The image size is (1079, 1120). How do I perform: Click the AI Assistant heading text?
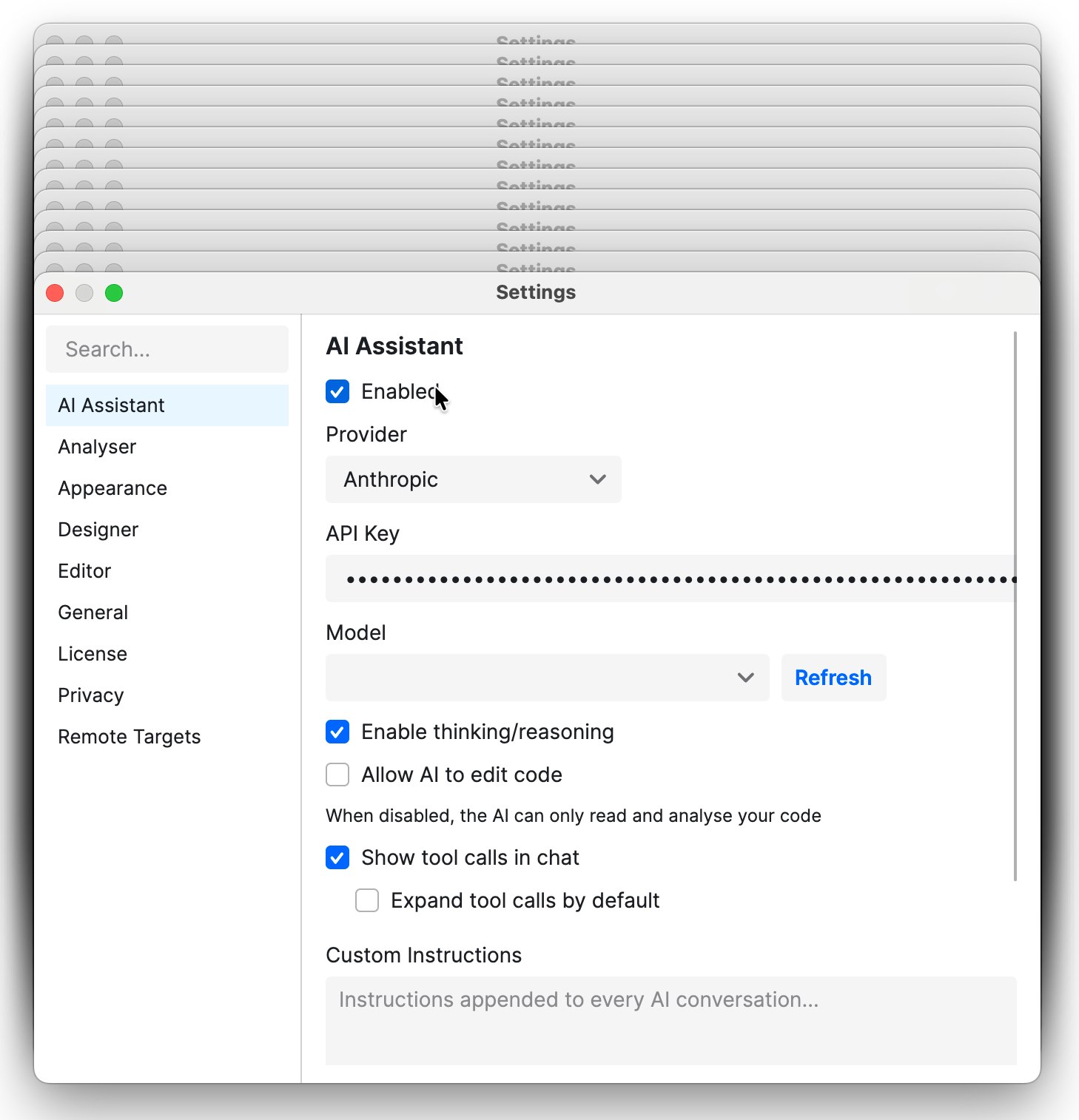pyautogui.click(x=394, y=346)
